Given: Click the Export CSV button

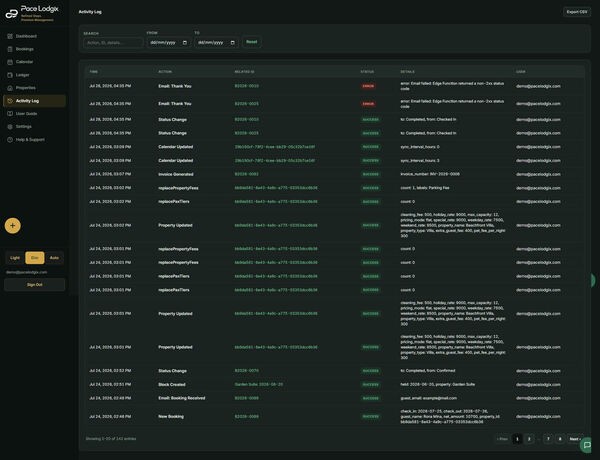Looking at the screenshot, I should 577,12.
